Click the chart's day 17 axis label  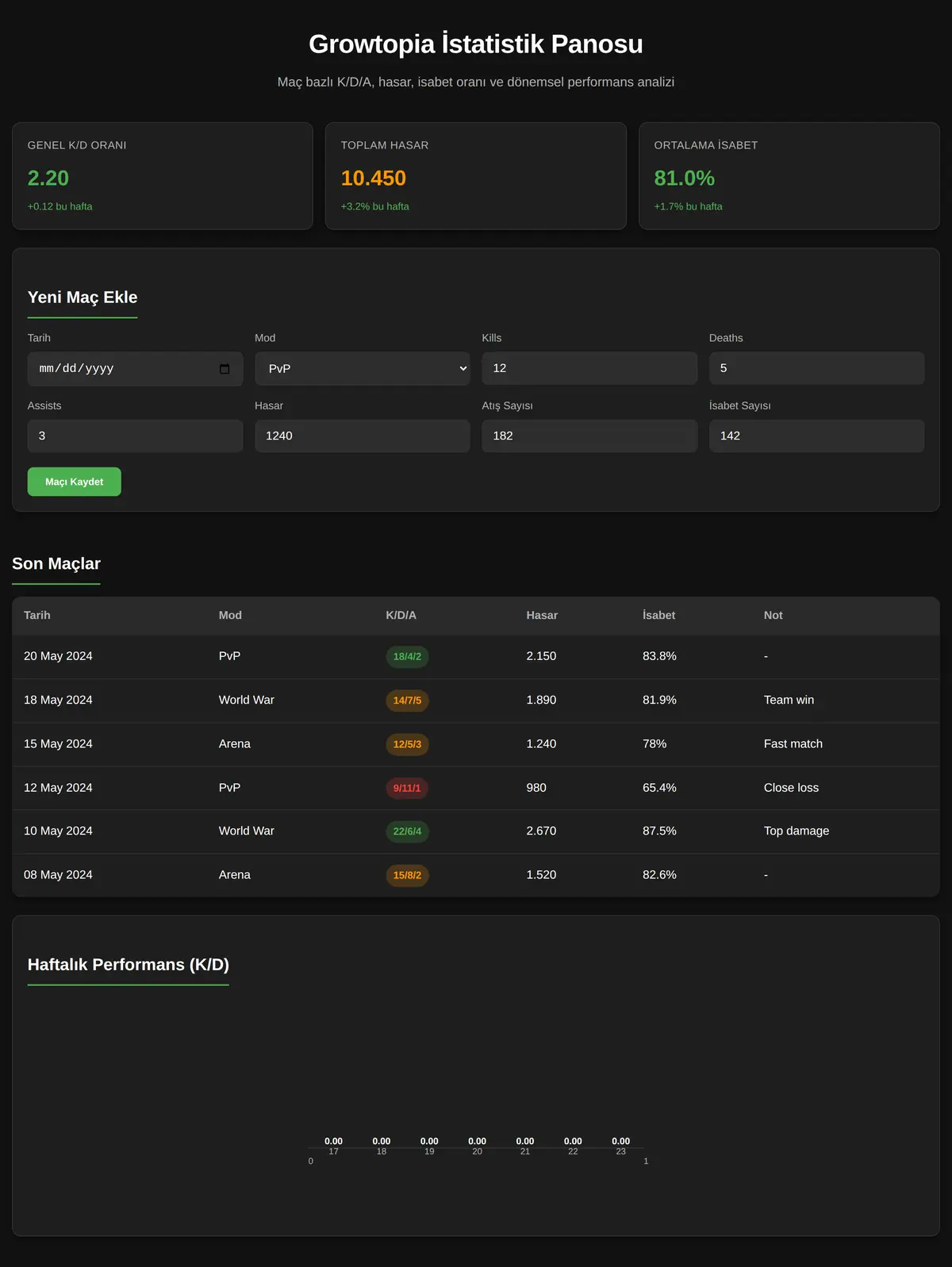[x=334, y=1152]
